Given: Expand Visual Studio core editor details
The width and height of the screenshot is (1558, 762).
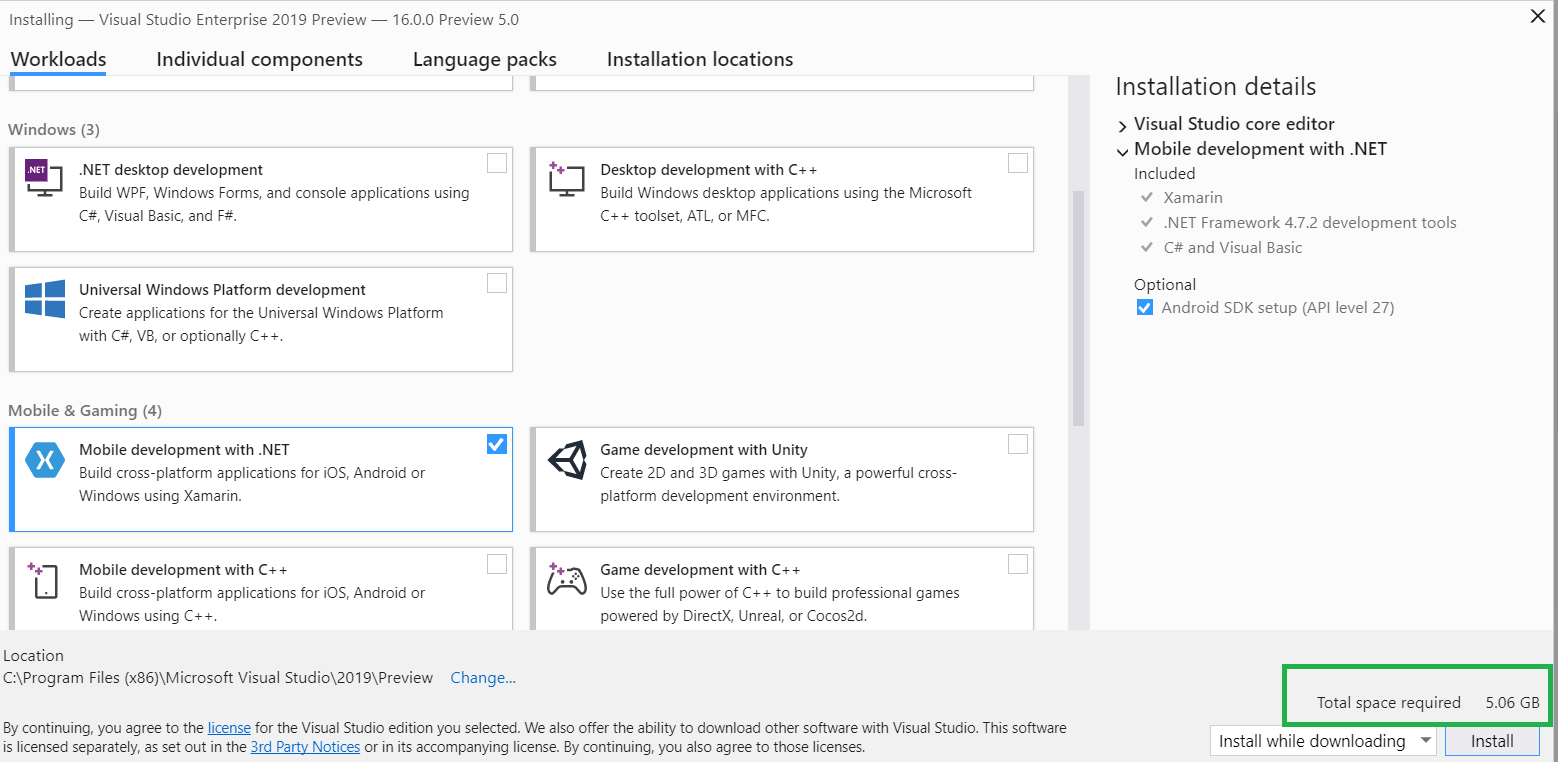Looking at the screenshot, I should [1122, 125].
